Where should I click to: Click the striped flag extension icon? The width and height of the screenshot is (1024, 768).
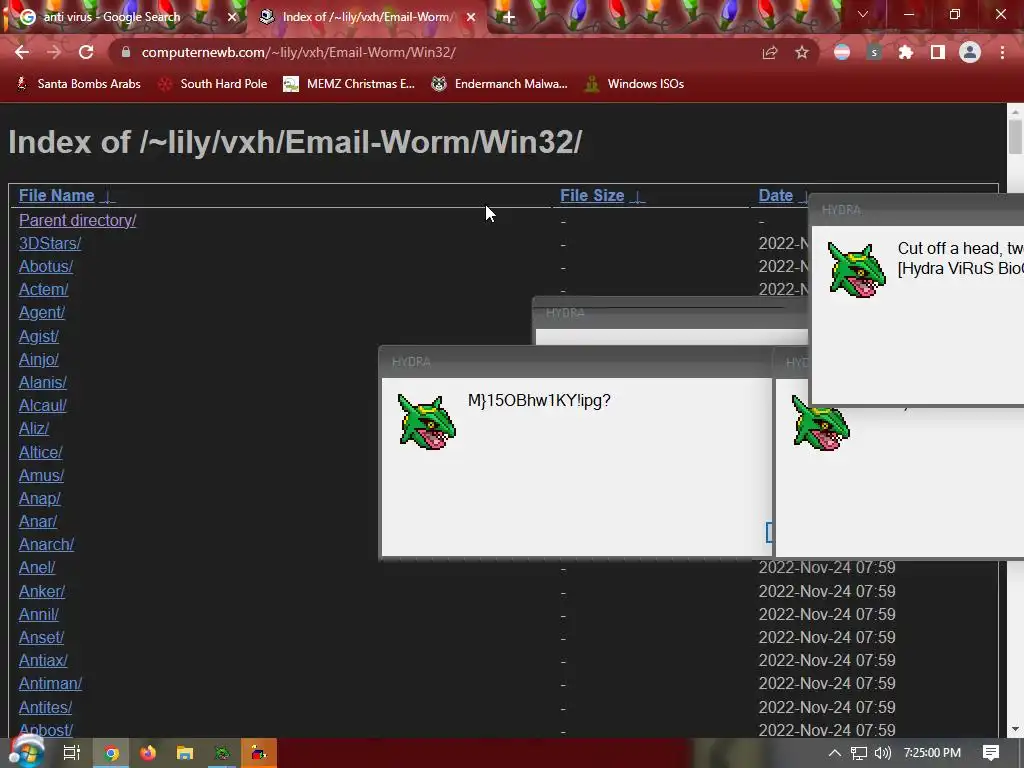click(x=842, y=52)
